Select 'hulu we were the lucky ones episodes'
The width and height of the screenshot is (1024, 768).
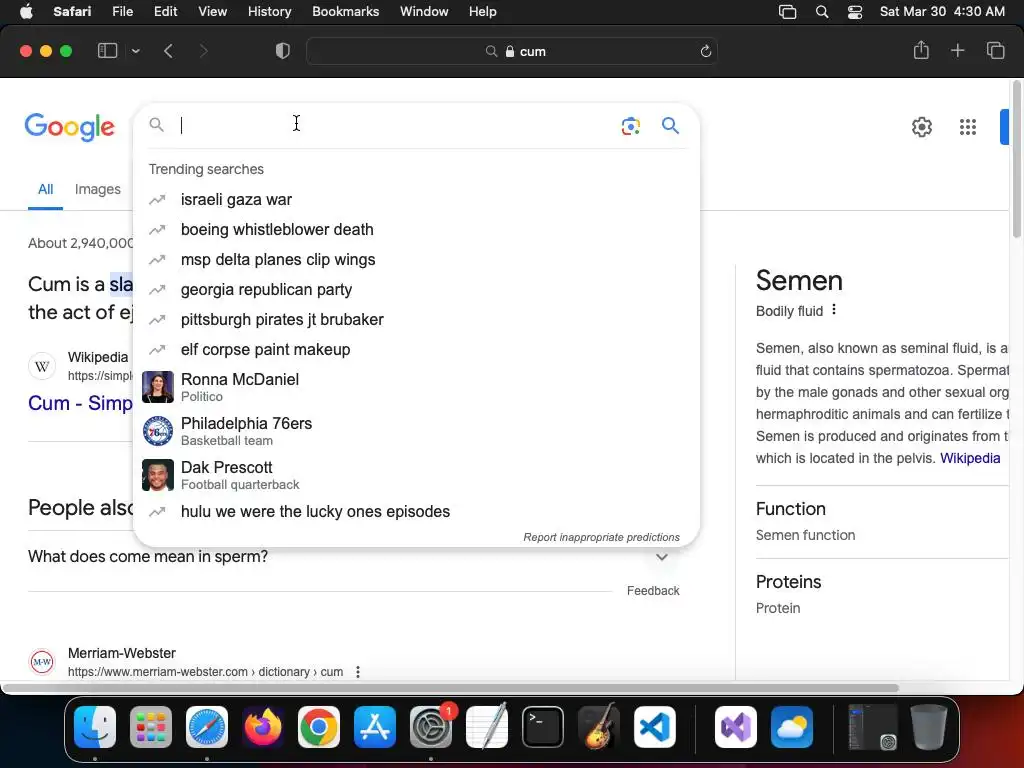click(416, 511)
